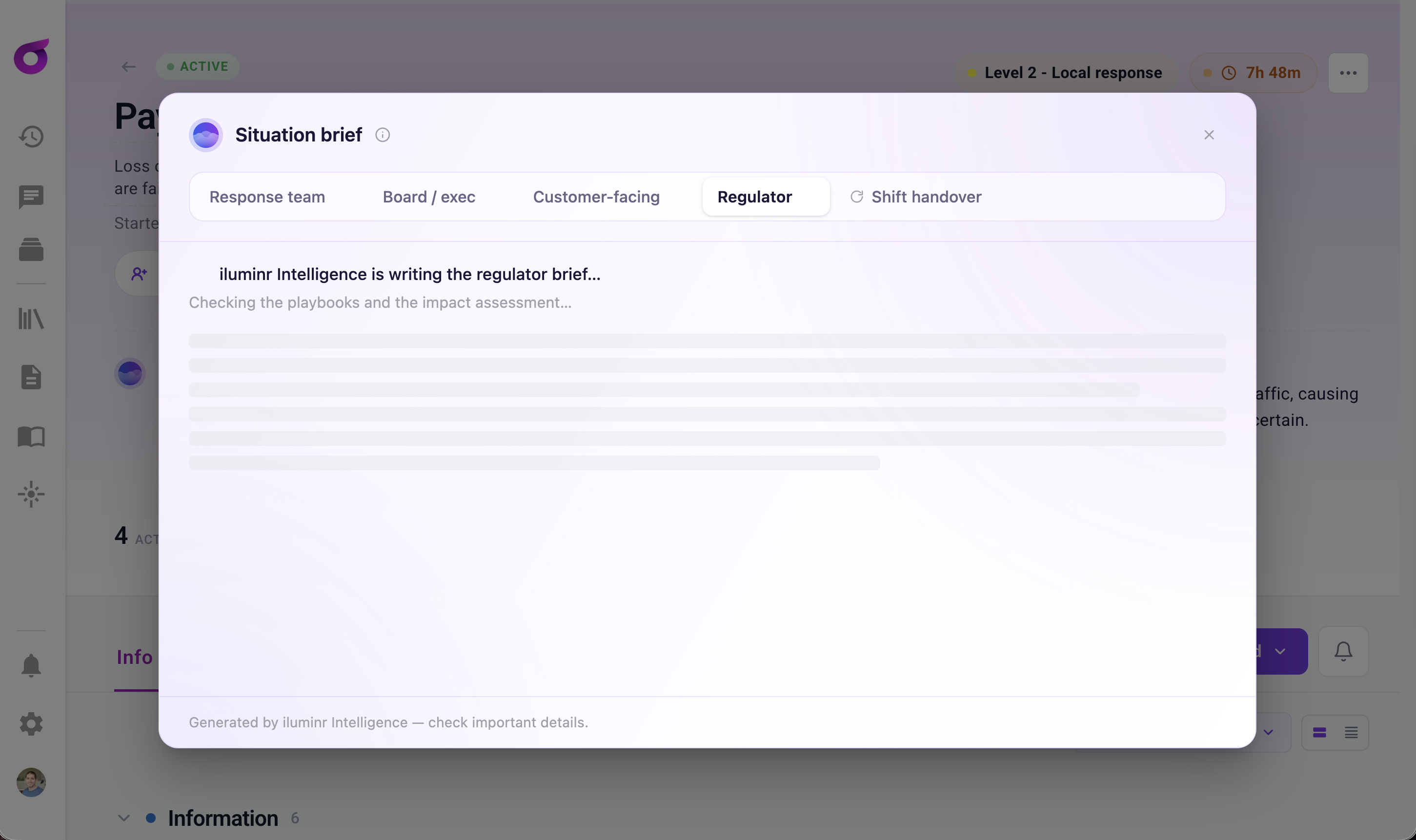Open the open-book playbooks sidebar icon
Screen dimensions: 1416x840
pyautogui.click(x=31, y=437)
